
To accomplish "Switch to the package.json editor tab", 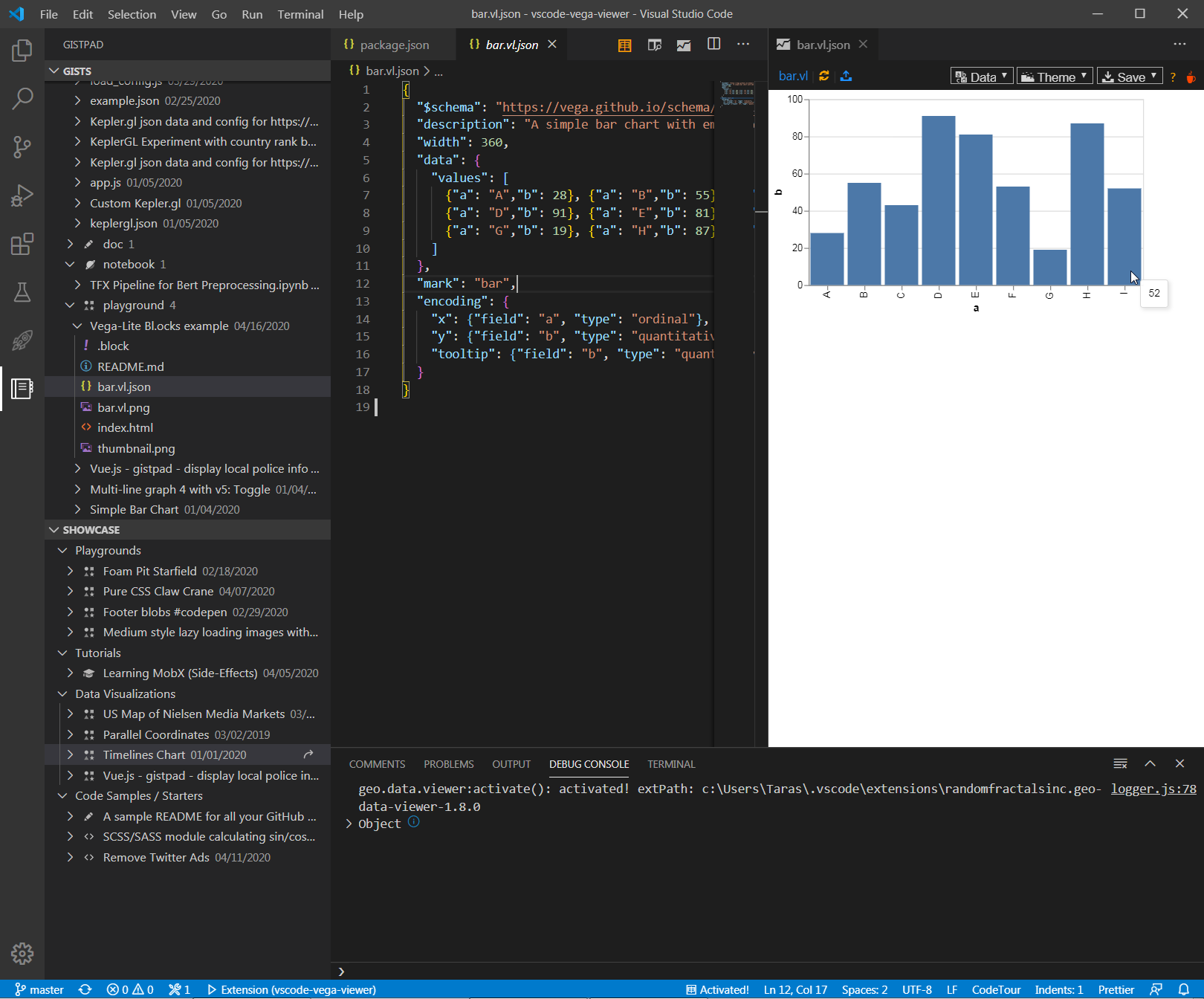I will coord(394,45).
